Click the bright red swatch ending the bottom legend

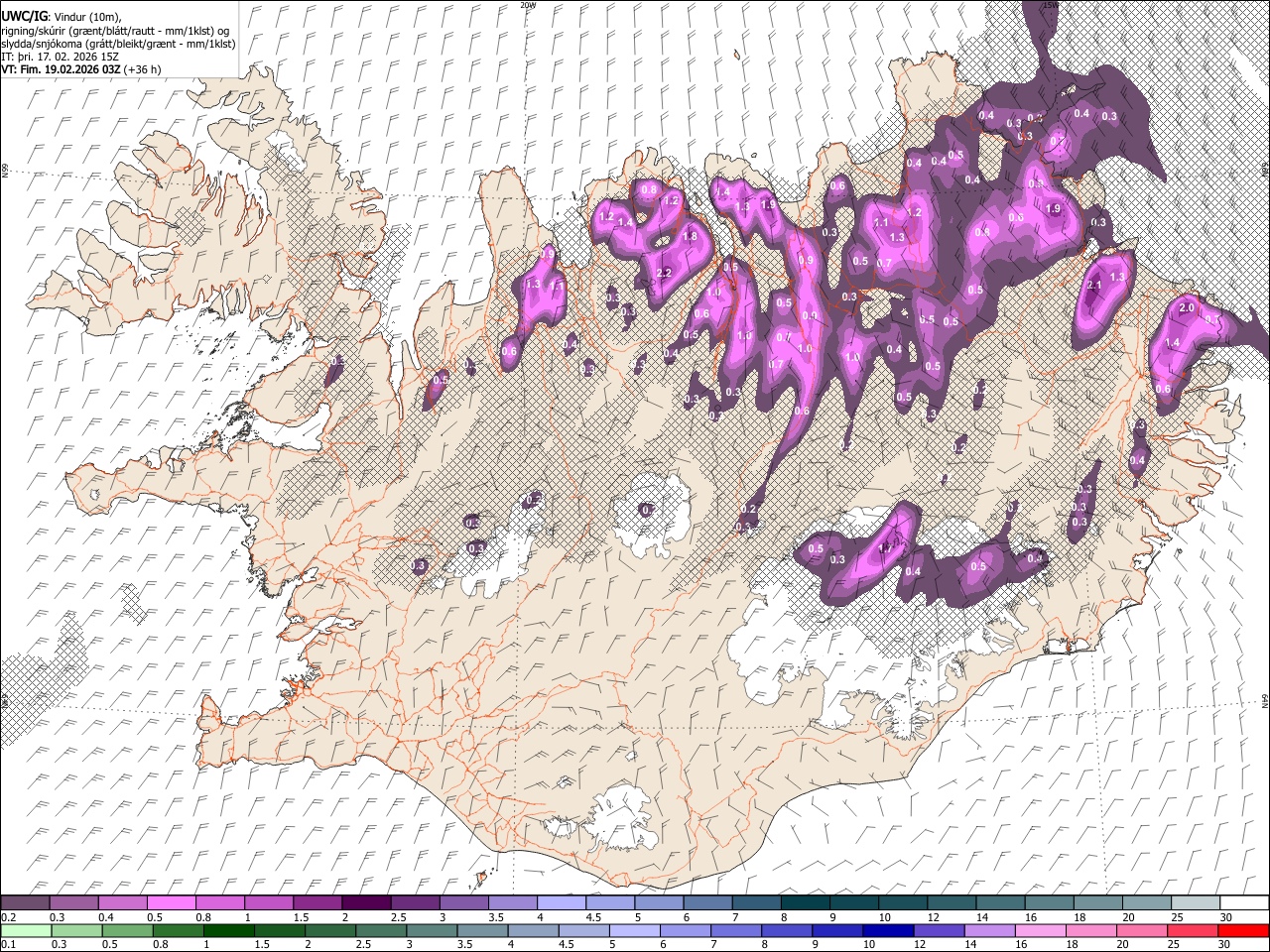(x=1242, y=930)
